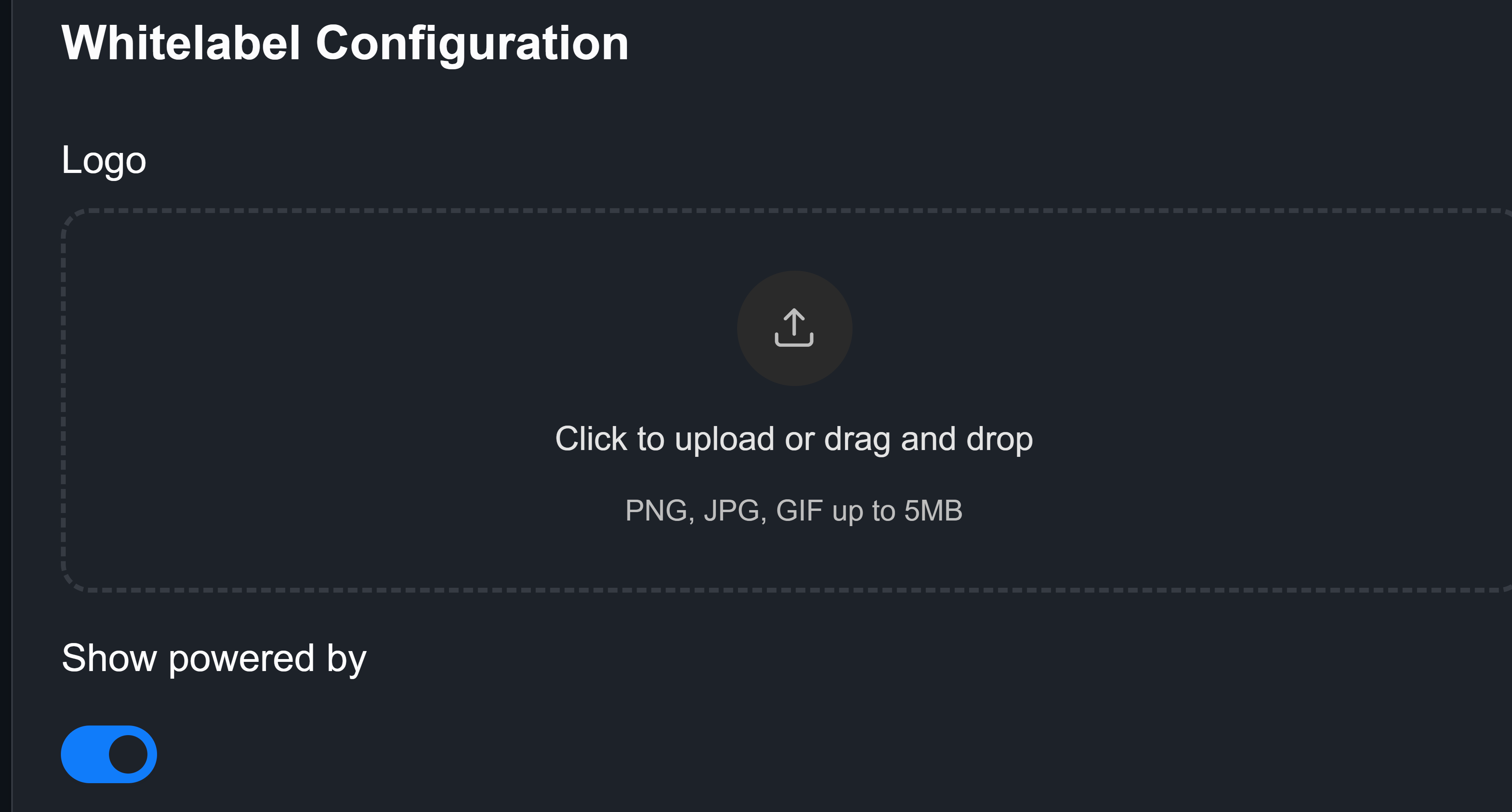Click the dark knob of the toggle switch
The height and width of the screenshot is (812, 1512).
click(x=129, y=754)
